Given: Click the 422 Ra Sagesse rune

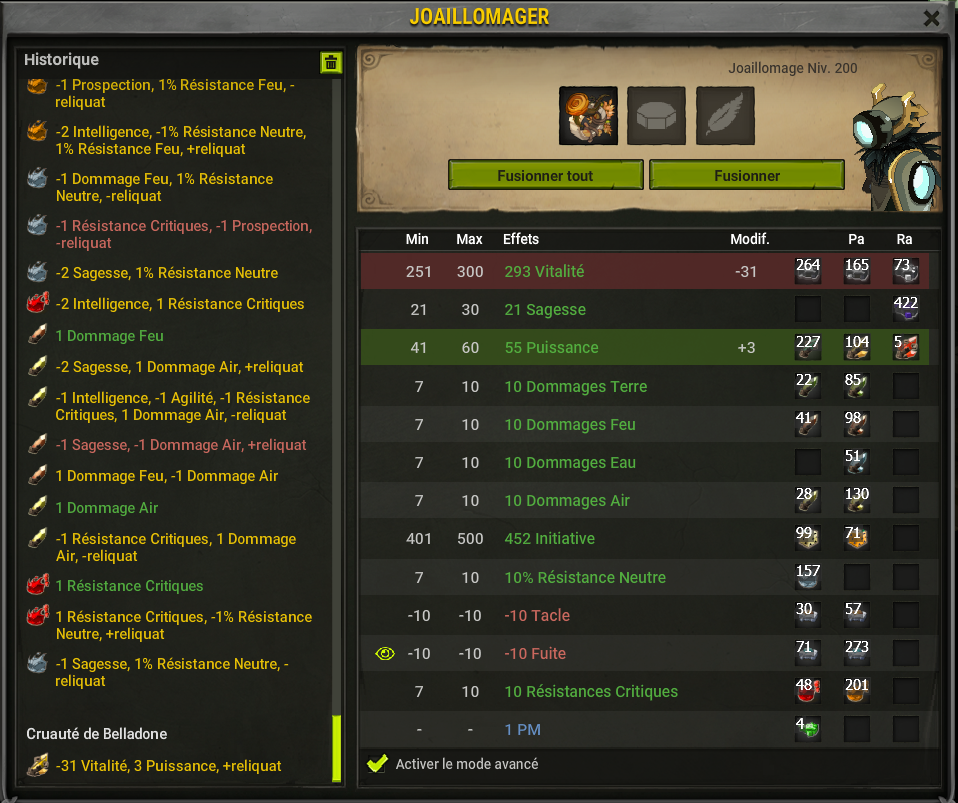Looking at the screenshot, I should (x=905, y=309).
